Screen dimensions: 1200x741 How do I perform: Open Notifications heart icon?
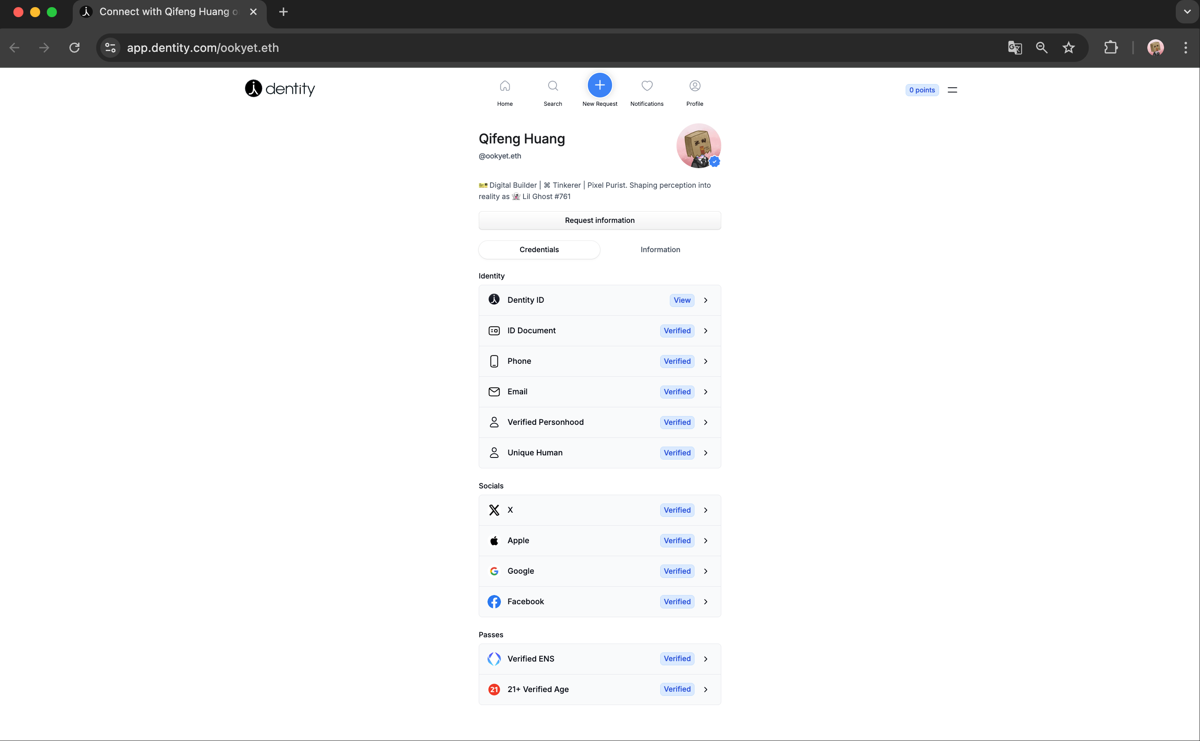[x=647, y=87]
